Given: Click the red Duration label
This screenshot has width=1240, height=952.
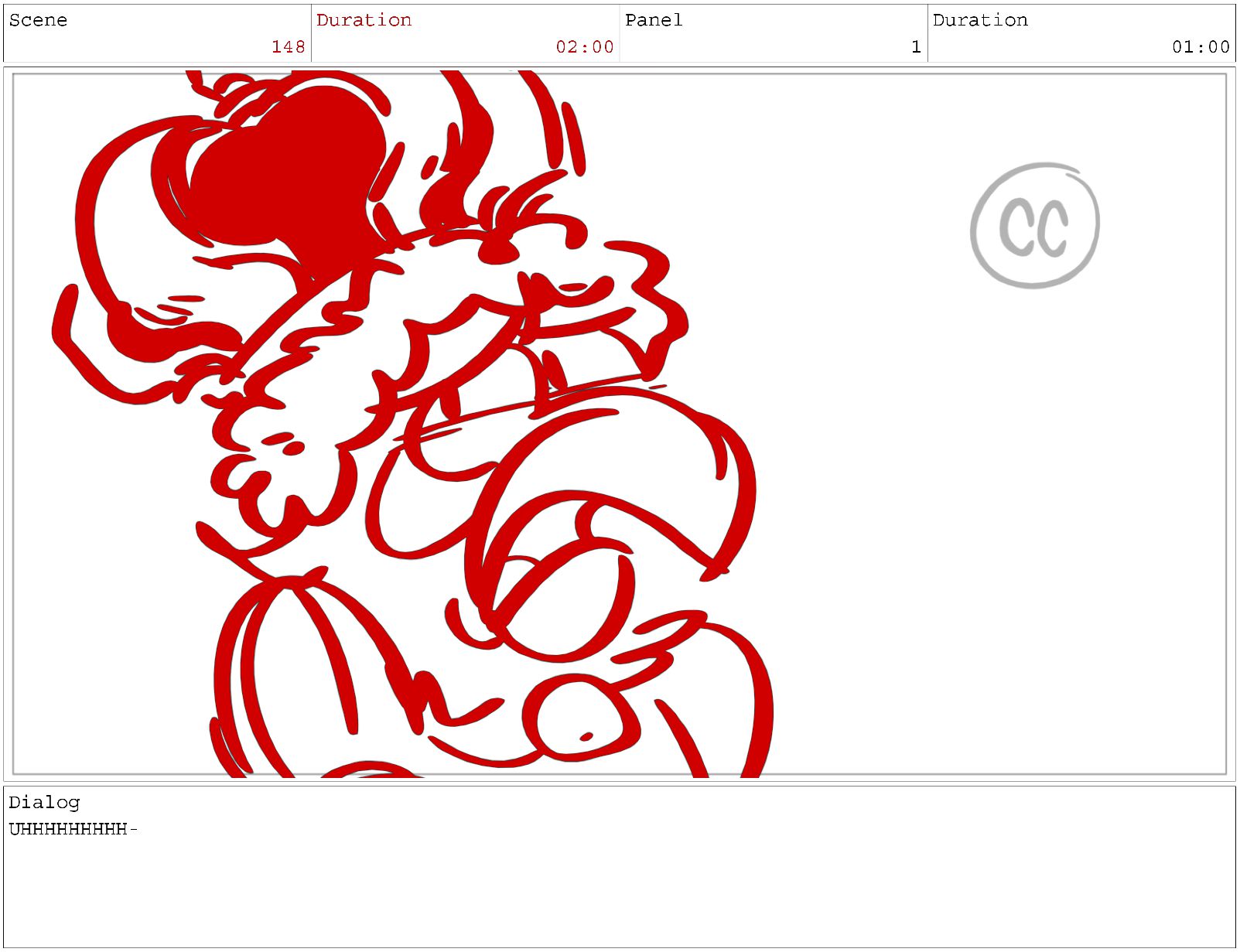Looking at the screenshot, I should (364, 20).
